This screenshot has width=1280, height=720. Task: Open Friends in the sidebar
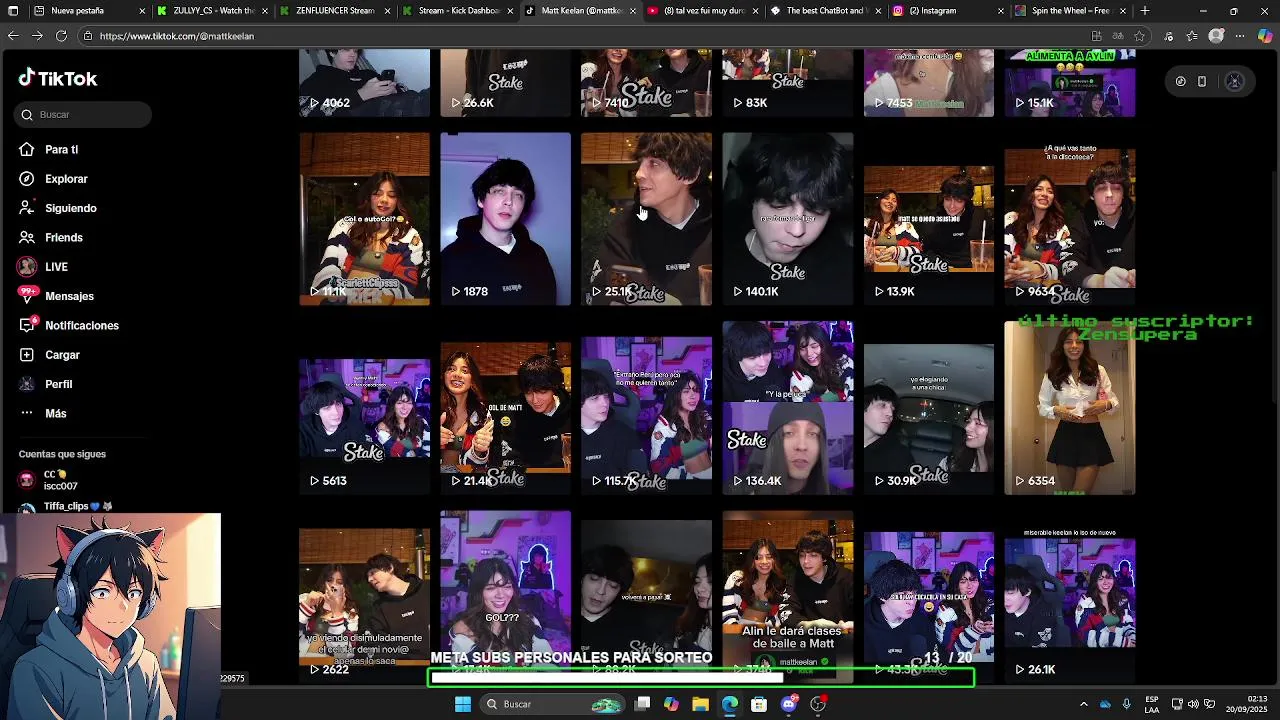pos(50,237)
